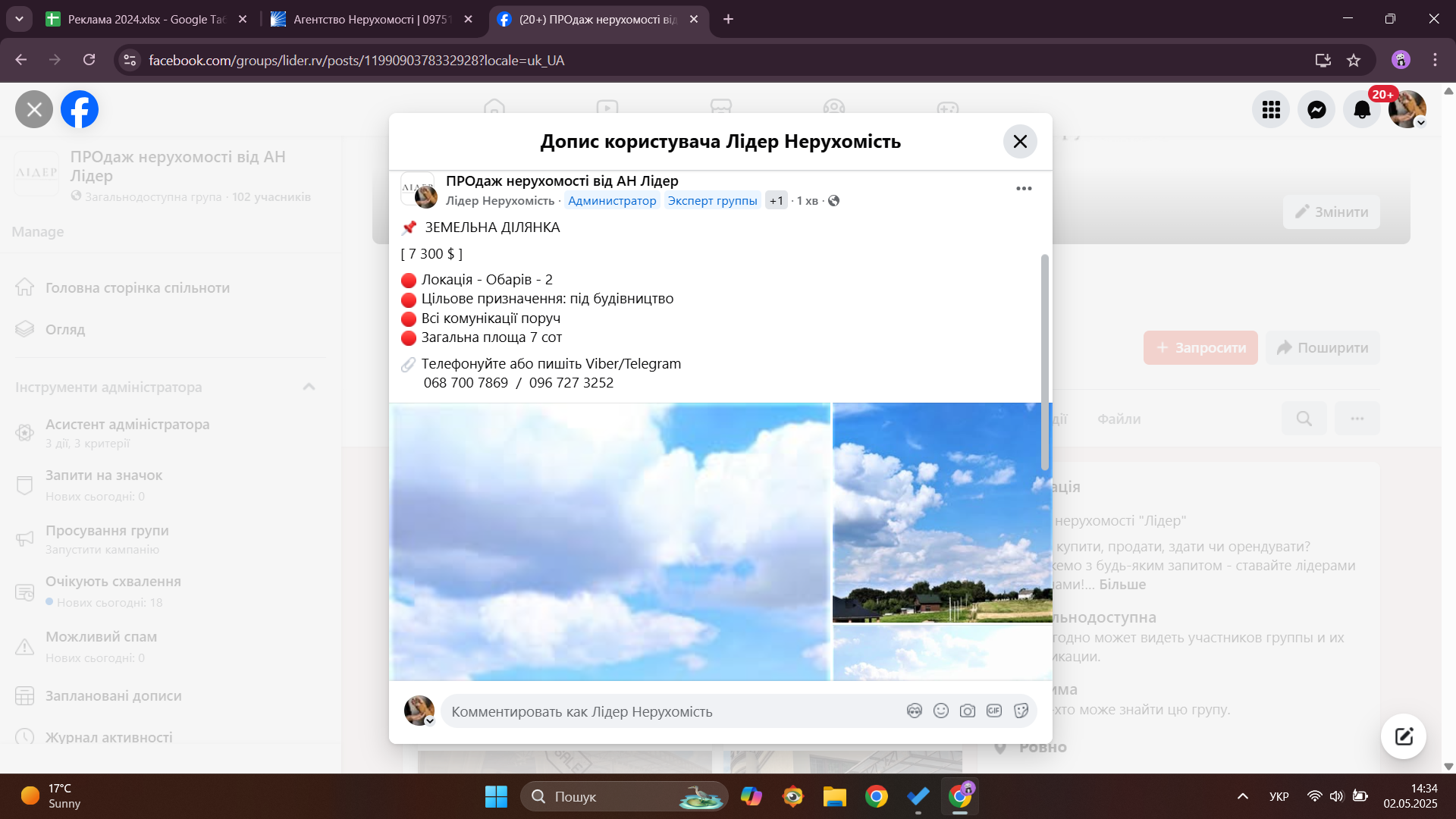Open the Messenger icon in the header

point(1316,110)
